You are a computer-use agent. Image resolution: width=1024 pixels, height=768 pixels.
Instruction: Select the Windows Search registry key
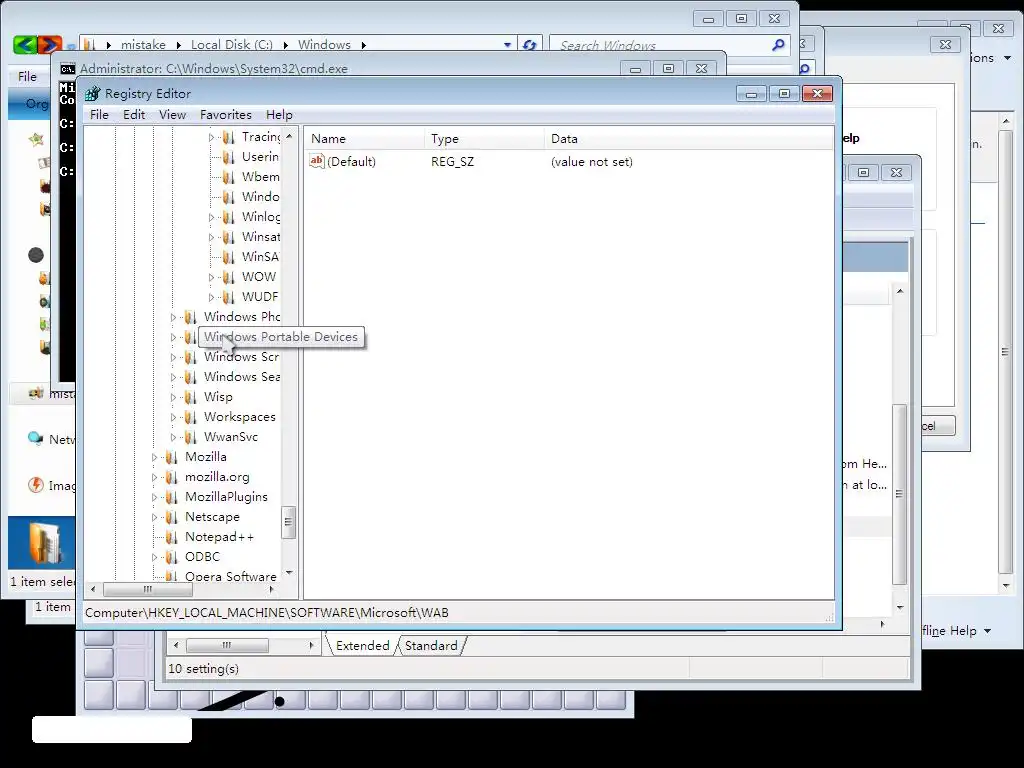point(242,377)
